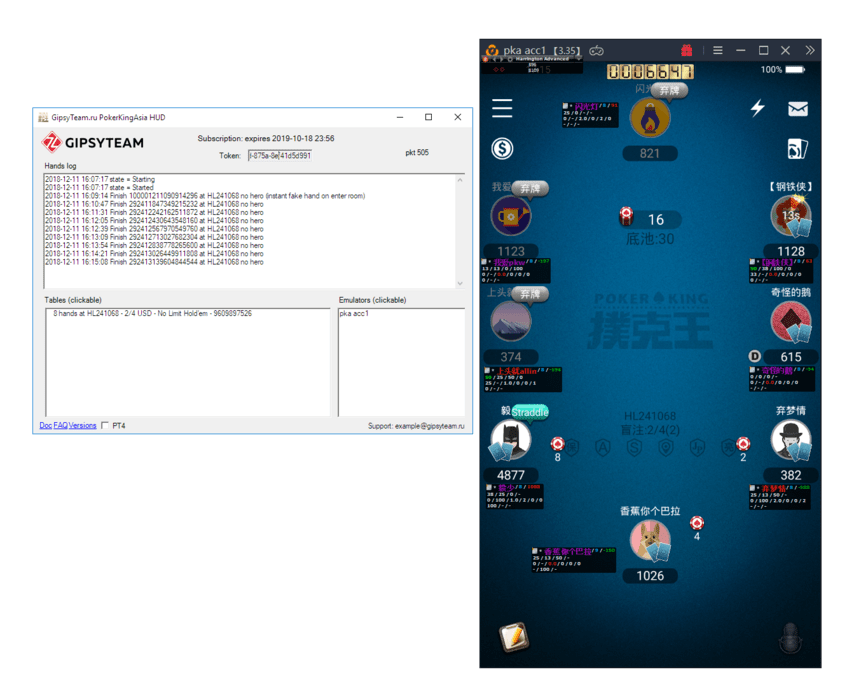Tap the 4877 chip stack label

click(x=510, y=475)
